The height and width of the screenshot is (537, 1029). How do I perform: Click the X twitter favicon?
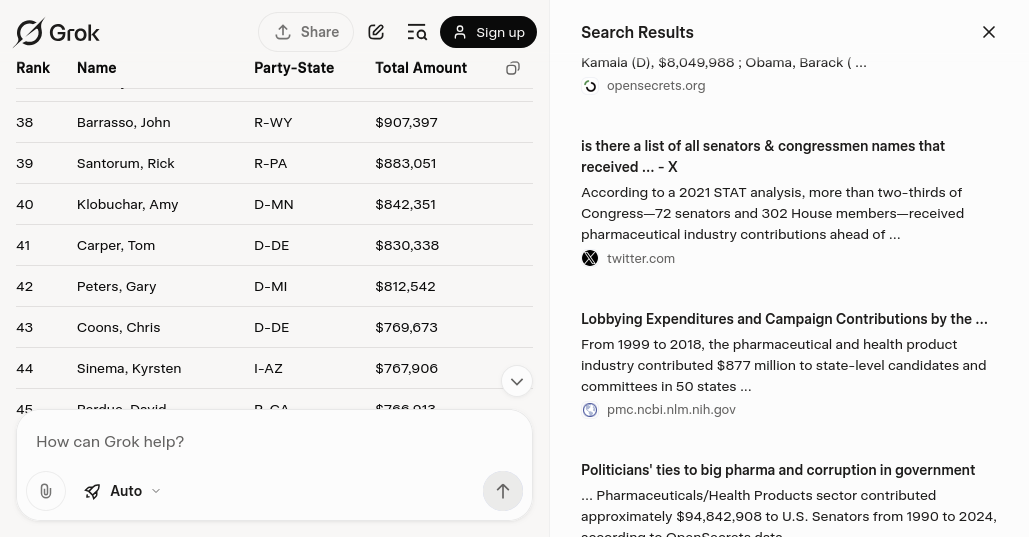[x=590, y=259]
